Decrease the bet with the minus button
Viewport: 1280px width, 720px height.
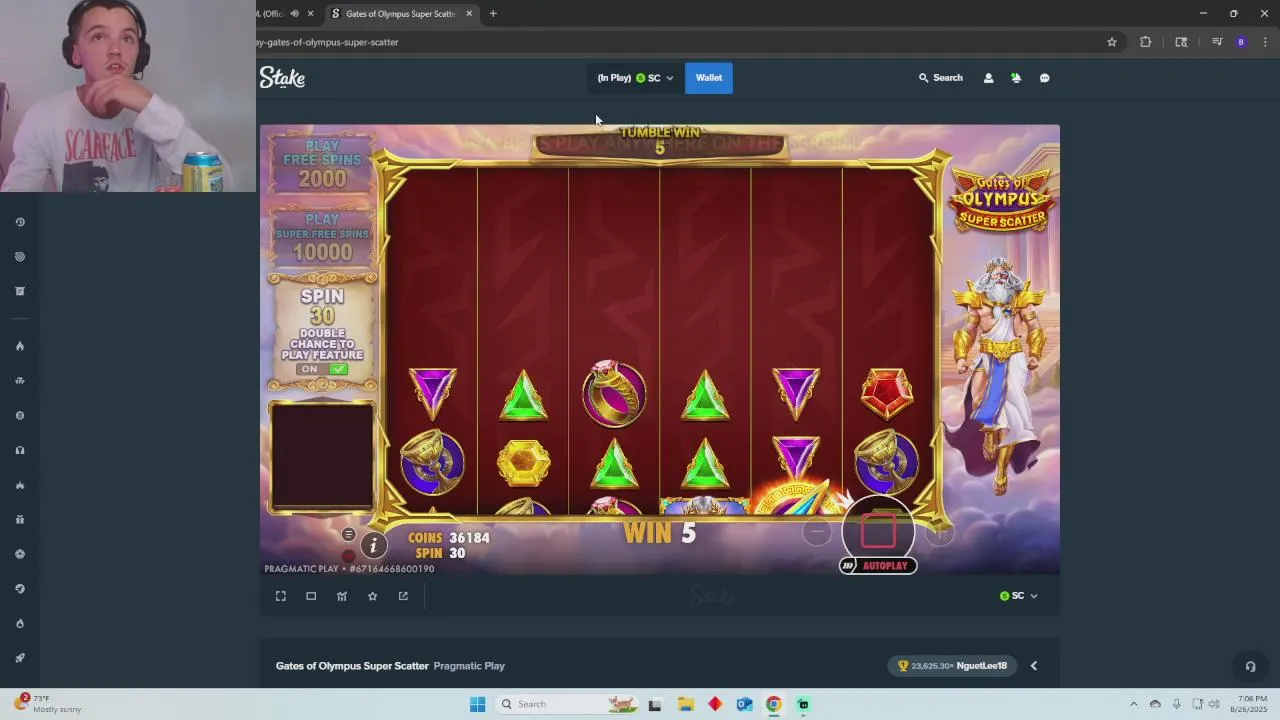(x=817, y=533)
